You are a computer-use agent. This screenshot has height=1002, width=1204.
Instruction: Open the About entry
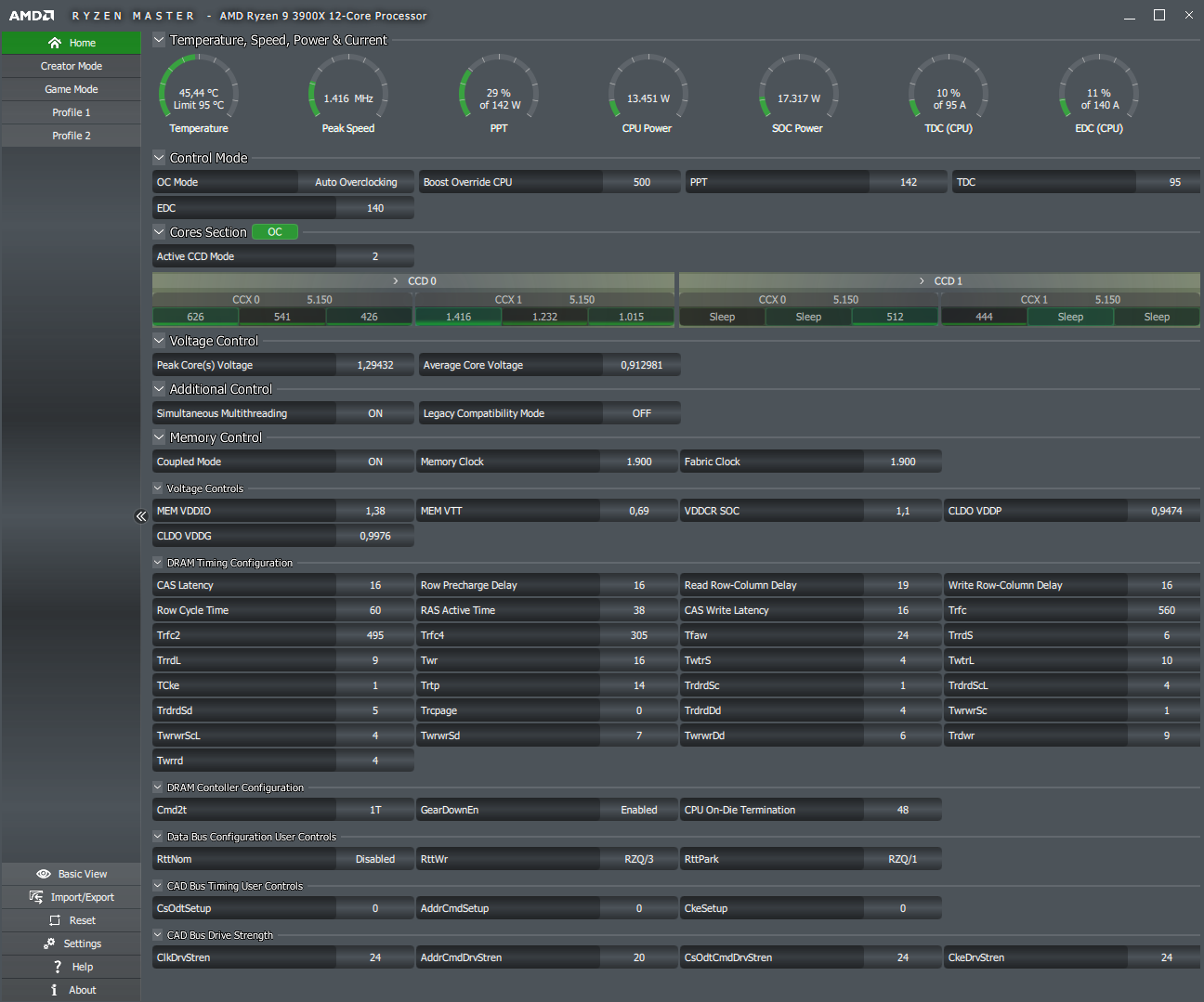pyautogui.click(x=72, y=990)
